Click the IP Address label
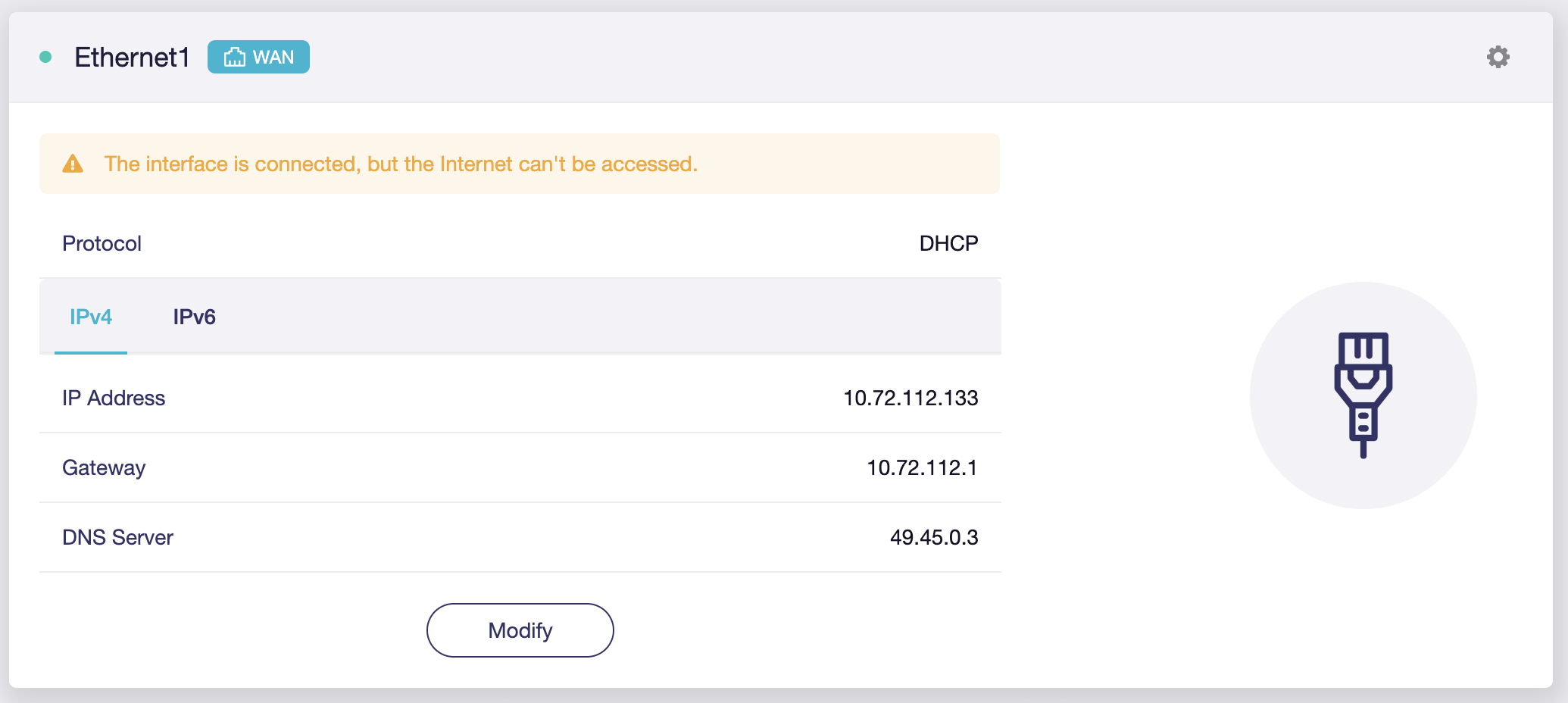Screen dimensions: 1568x703 click(114, 398)
